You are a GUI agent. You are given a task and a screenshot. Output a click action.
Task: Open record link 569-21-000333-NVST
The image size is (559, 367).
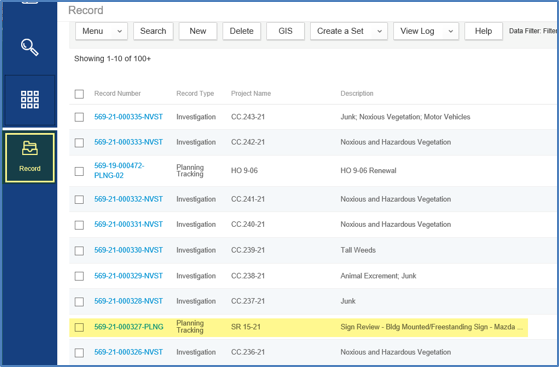pos(128,142)
